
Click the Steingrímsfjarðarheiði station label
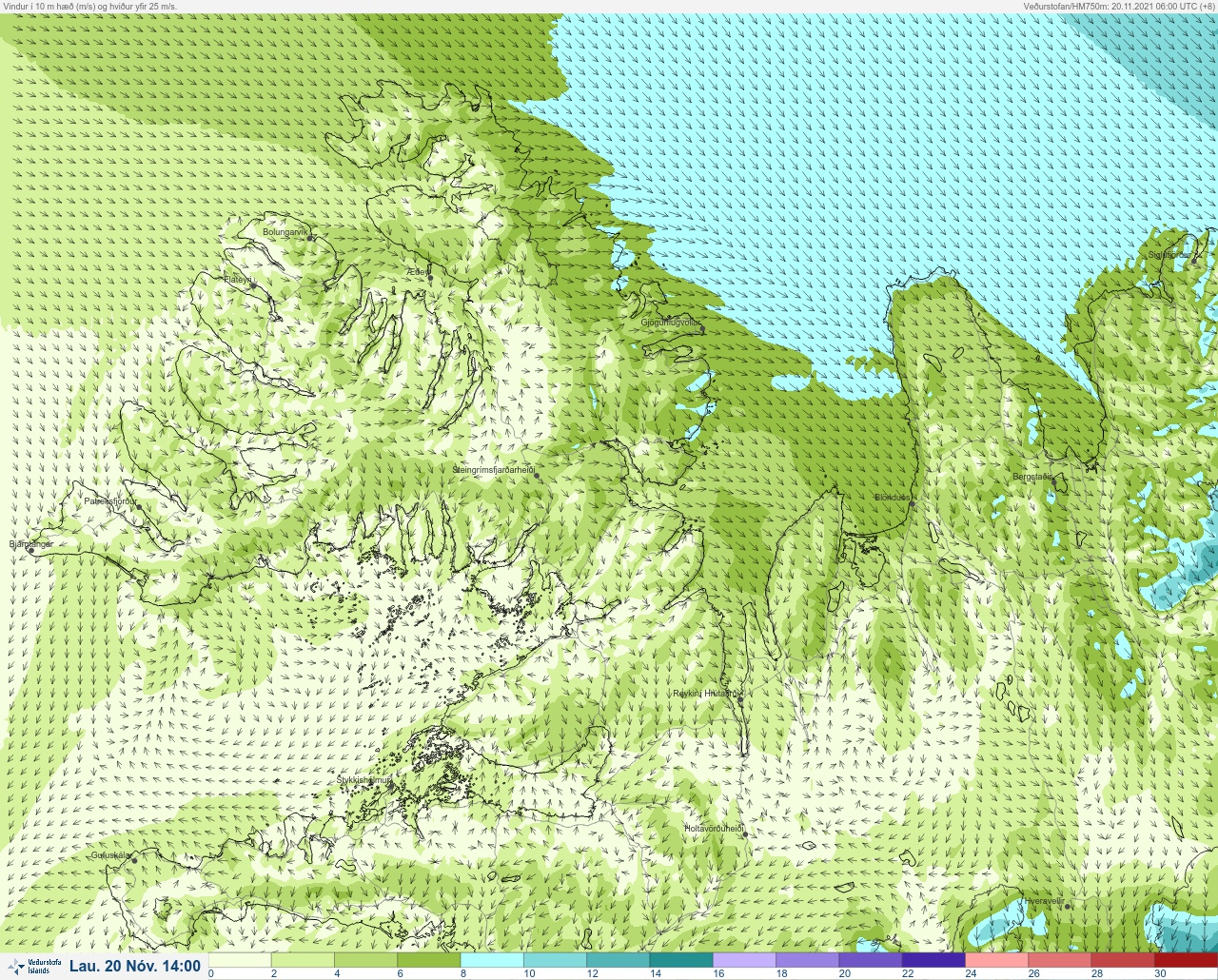coord(493,470)
